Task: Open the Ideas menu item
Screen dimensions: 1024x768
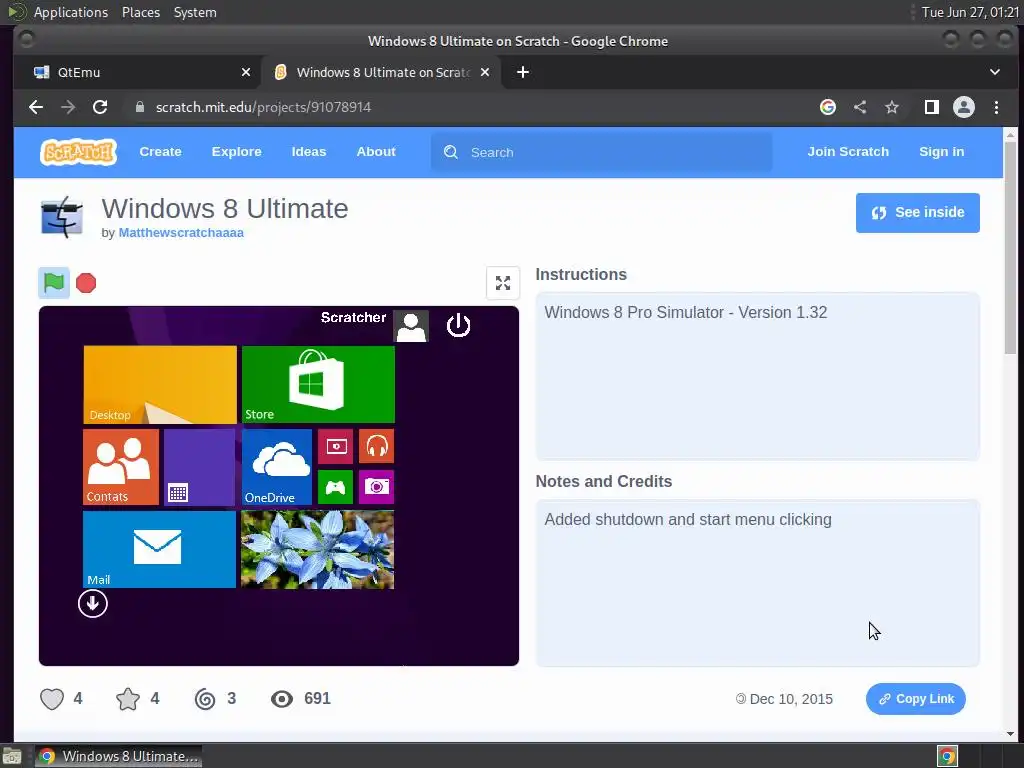Action: (x=309, y=152)
